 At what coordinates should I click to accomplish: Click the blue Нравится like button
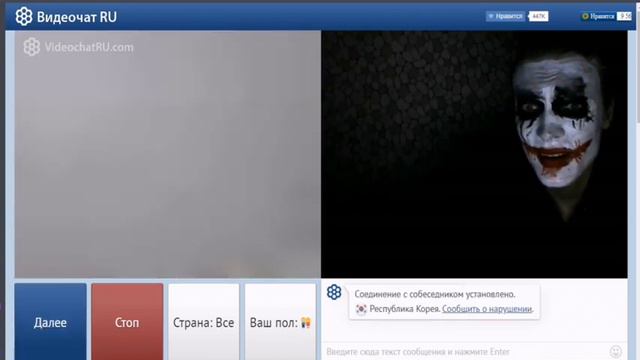505,16
